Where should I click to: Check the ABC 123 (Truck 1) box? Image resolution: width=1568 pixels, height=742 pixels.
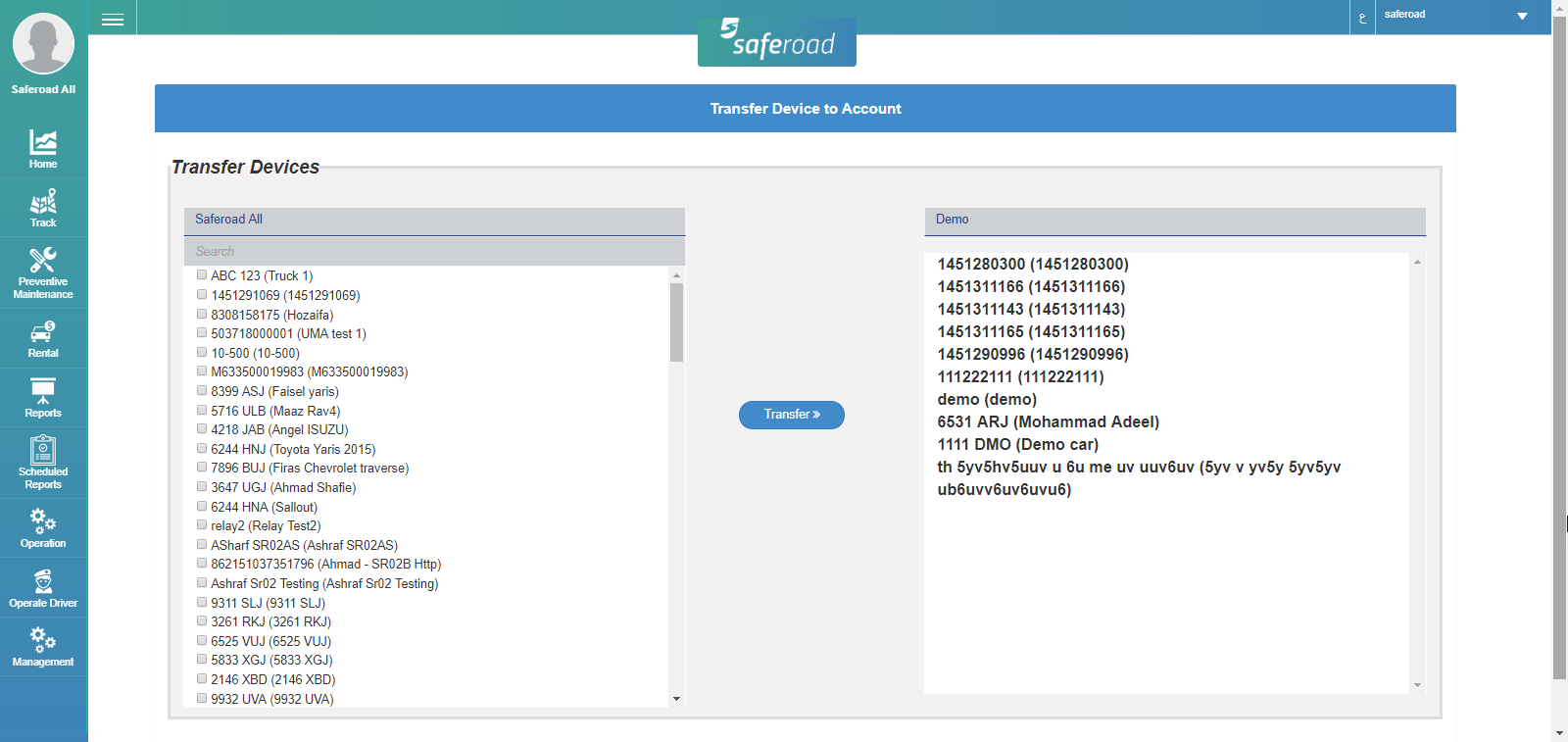click(x=202, y=275)
